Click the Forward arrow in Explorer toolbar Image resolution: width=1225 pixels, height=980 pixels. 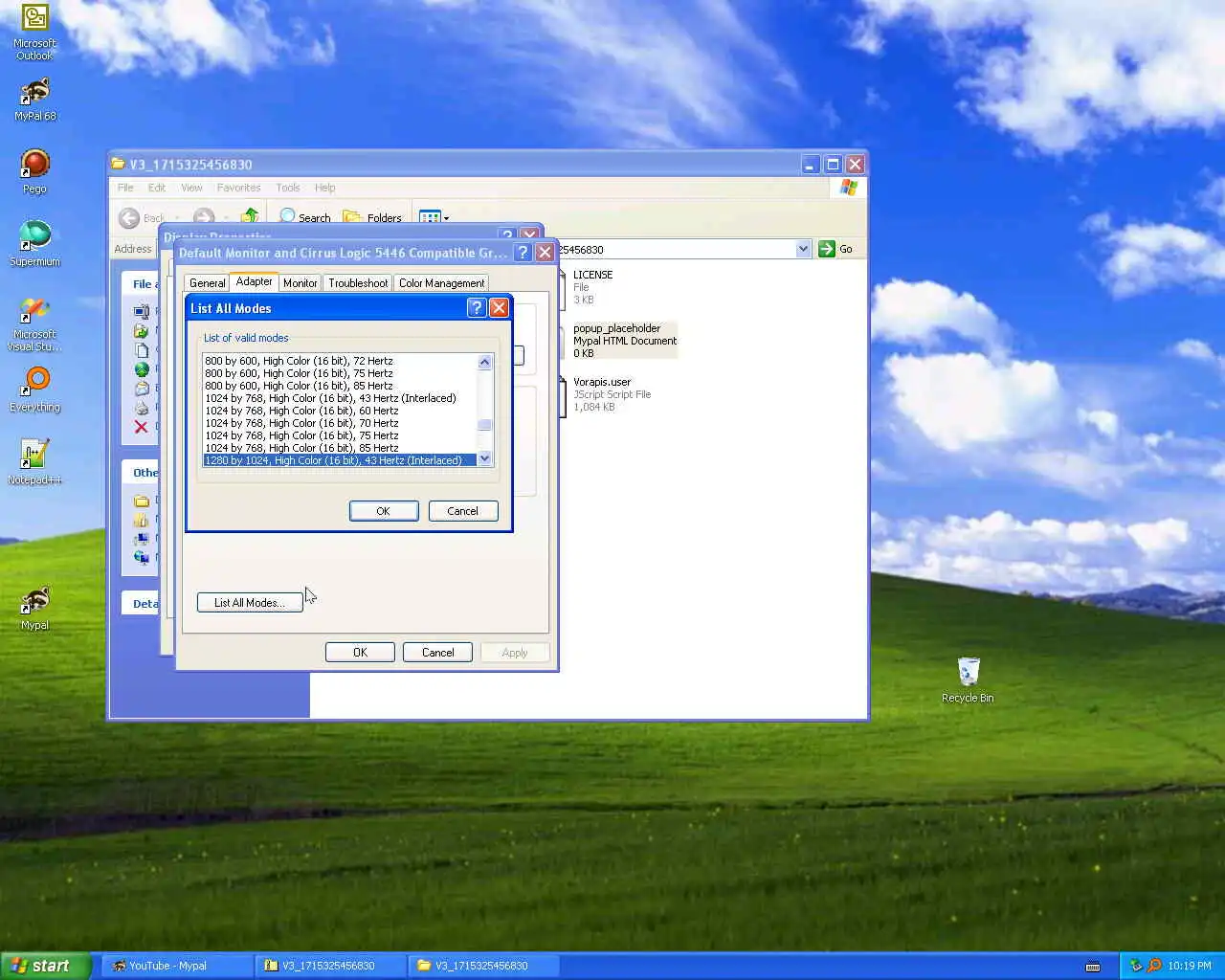click(204, 218)
